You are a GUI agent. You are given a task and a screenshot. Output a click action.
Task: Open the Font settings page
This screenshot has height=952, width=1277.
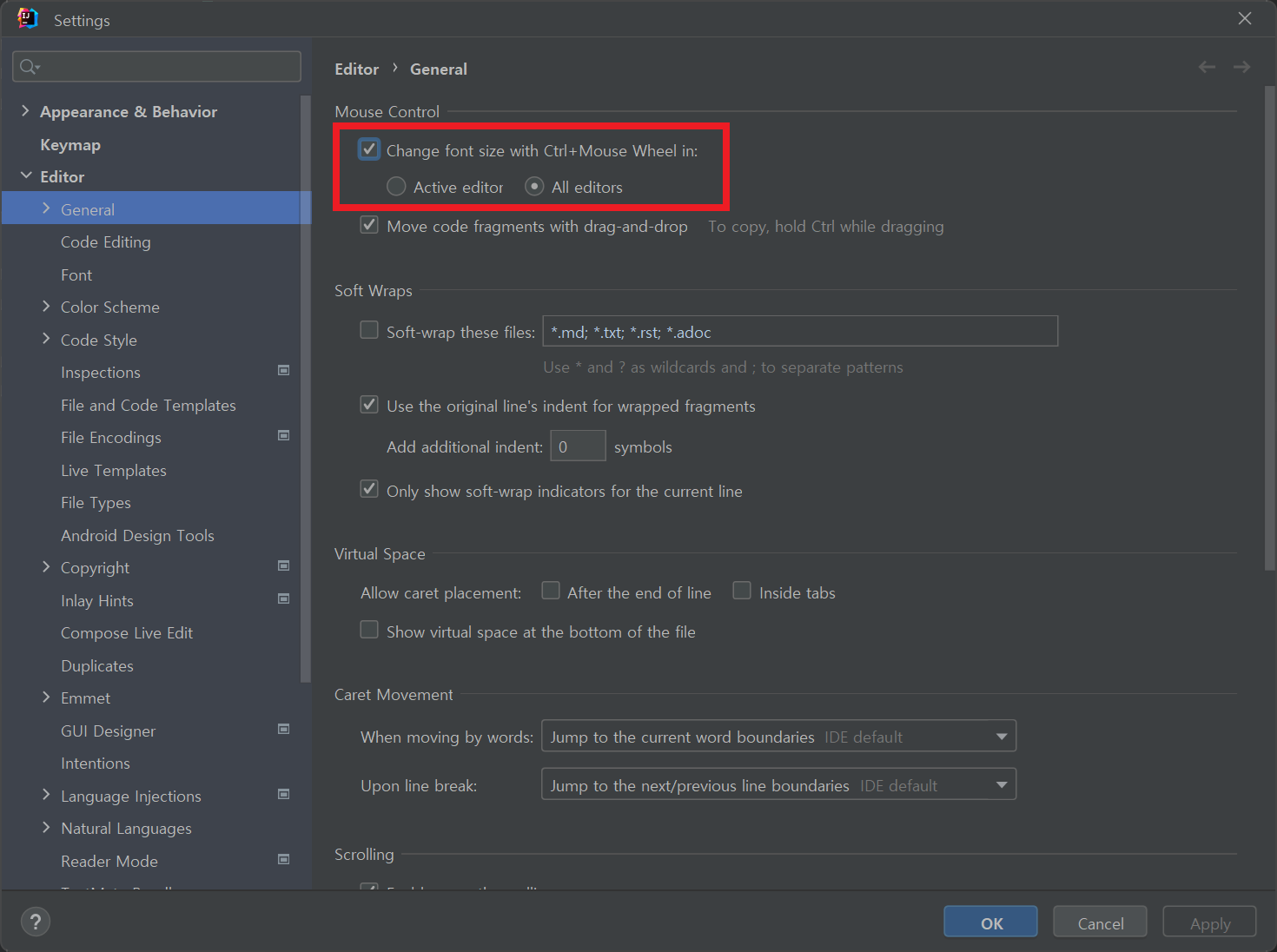click(76, 275)
